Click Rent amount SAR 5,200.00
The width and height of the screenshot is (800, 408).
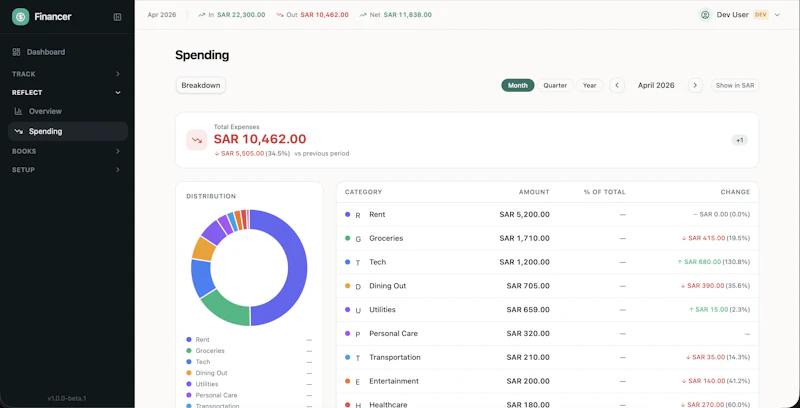[x=524, y=215]
